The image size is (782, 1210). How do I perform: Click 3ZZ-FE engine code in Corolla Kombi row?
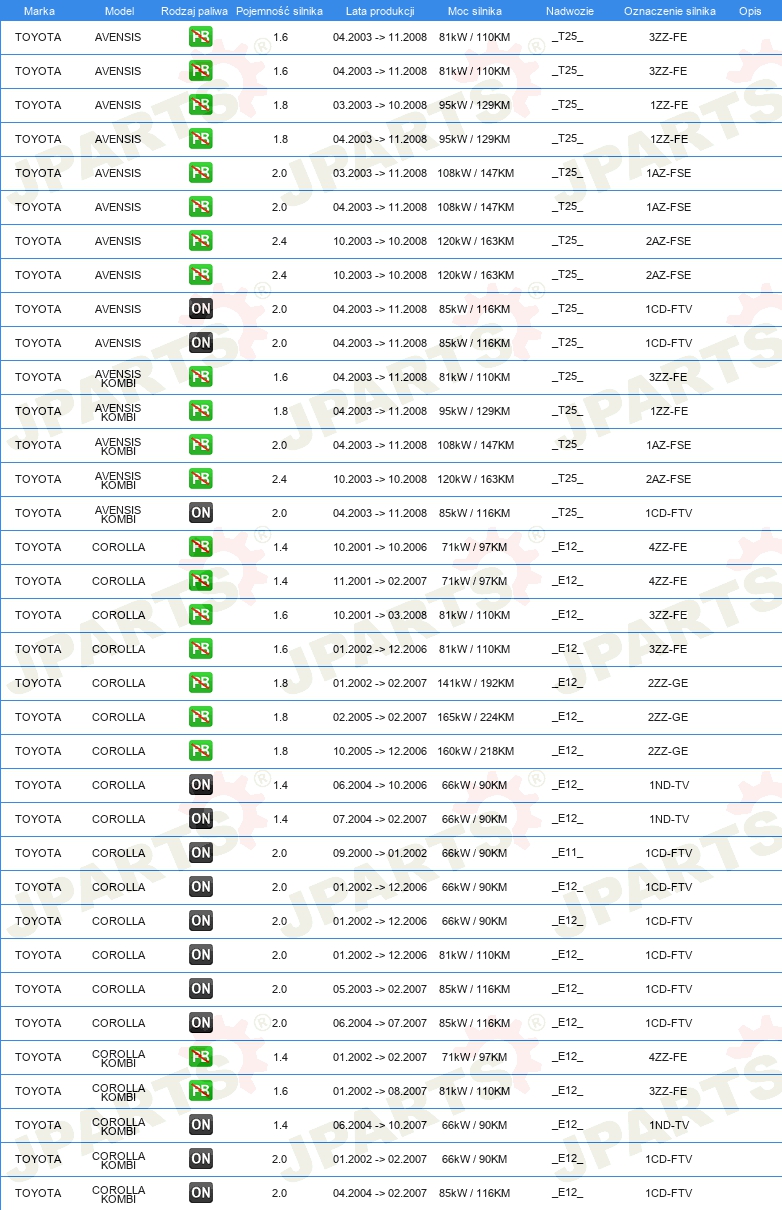point(669,1091)
